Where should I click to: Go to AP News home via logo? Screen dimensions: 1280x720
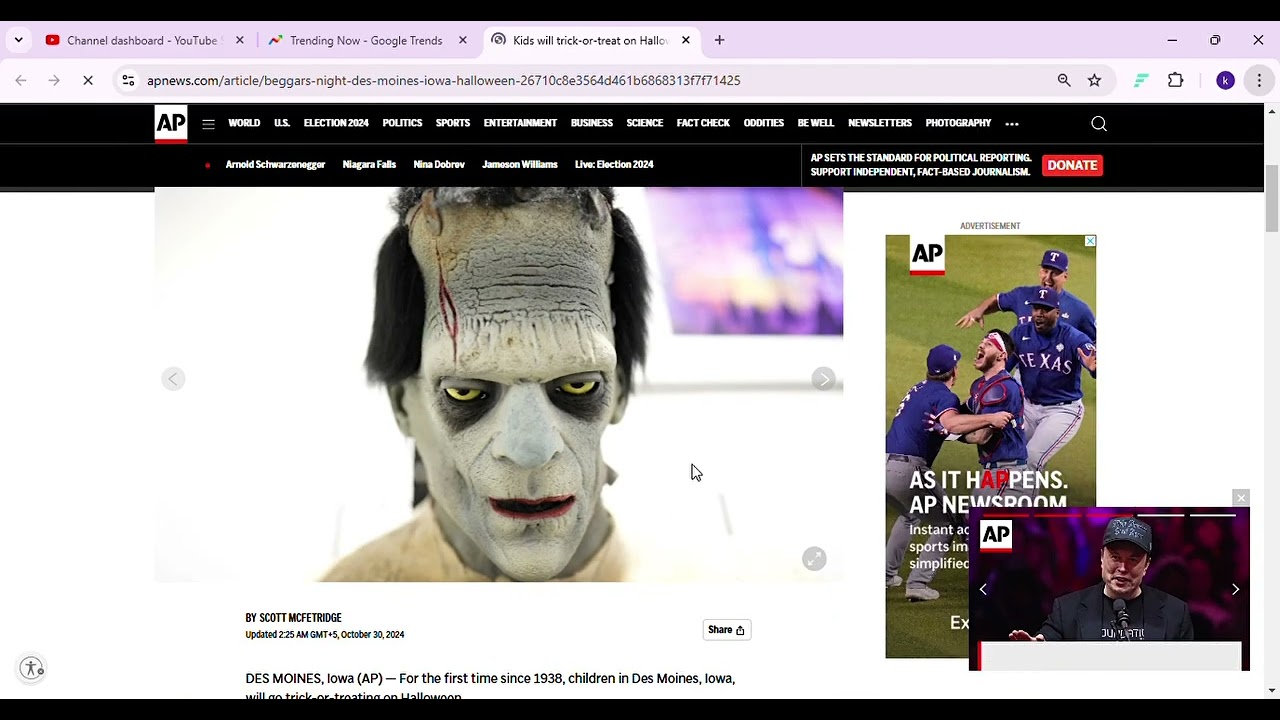pos(171,124)
